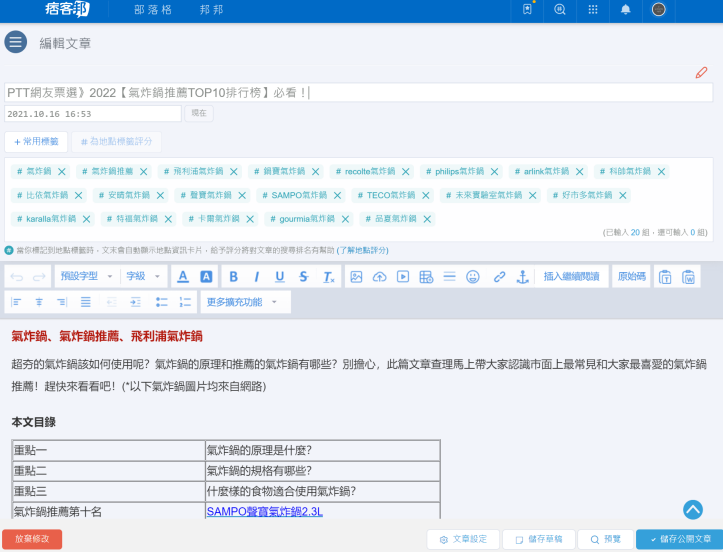Open the 字級 font size dropdown
The width and height of the screenshot is (723, 552).
coord(143,276)
